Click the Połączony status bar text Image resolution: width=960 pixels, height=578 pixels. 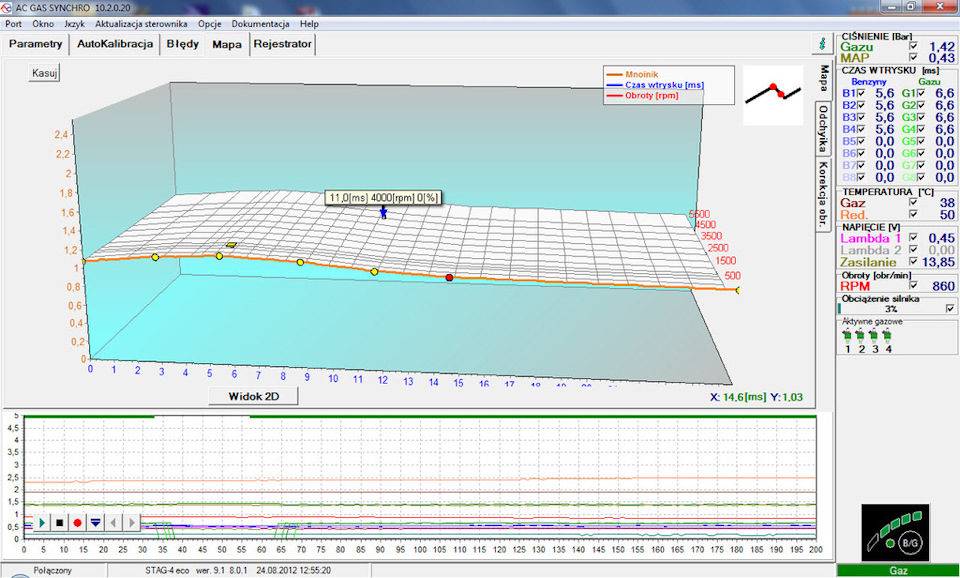pos(53,570)
